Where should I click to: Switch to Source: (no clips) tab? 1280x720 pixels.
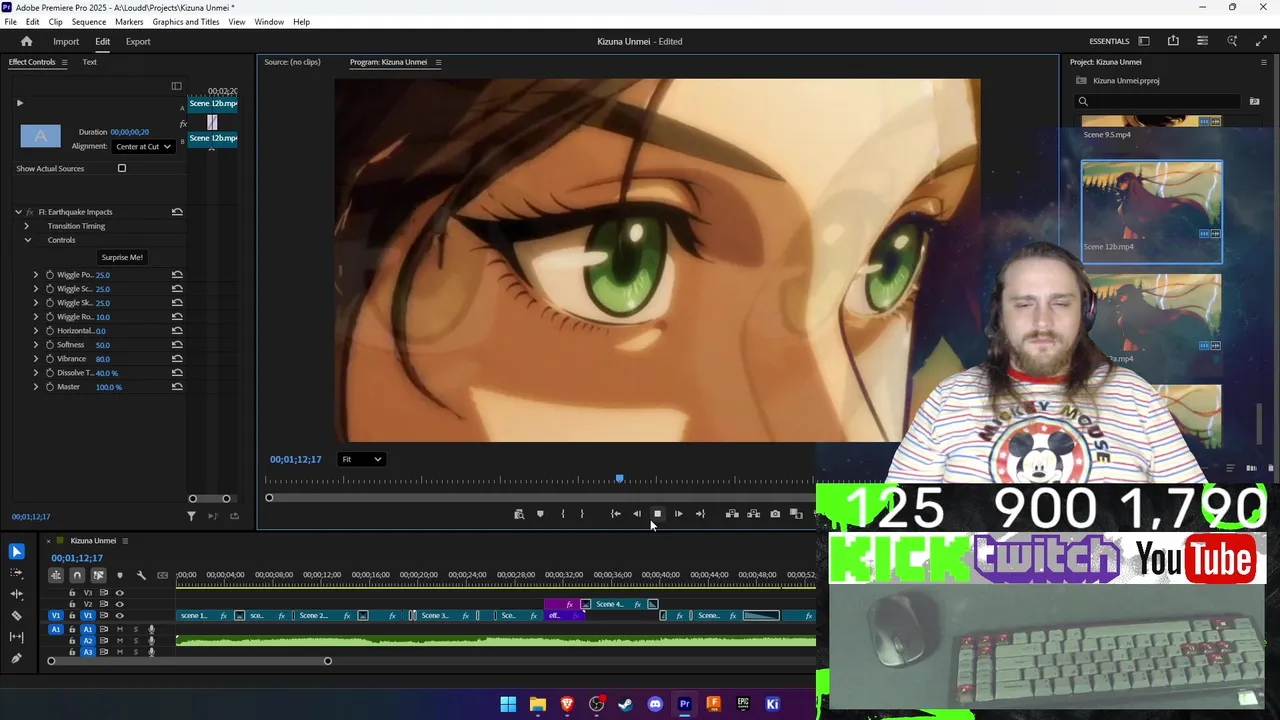pyautogui.click(x=292, y=62)
